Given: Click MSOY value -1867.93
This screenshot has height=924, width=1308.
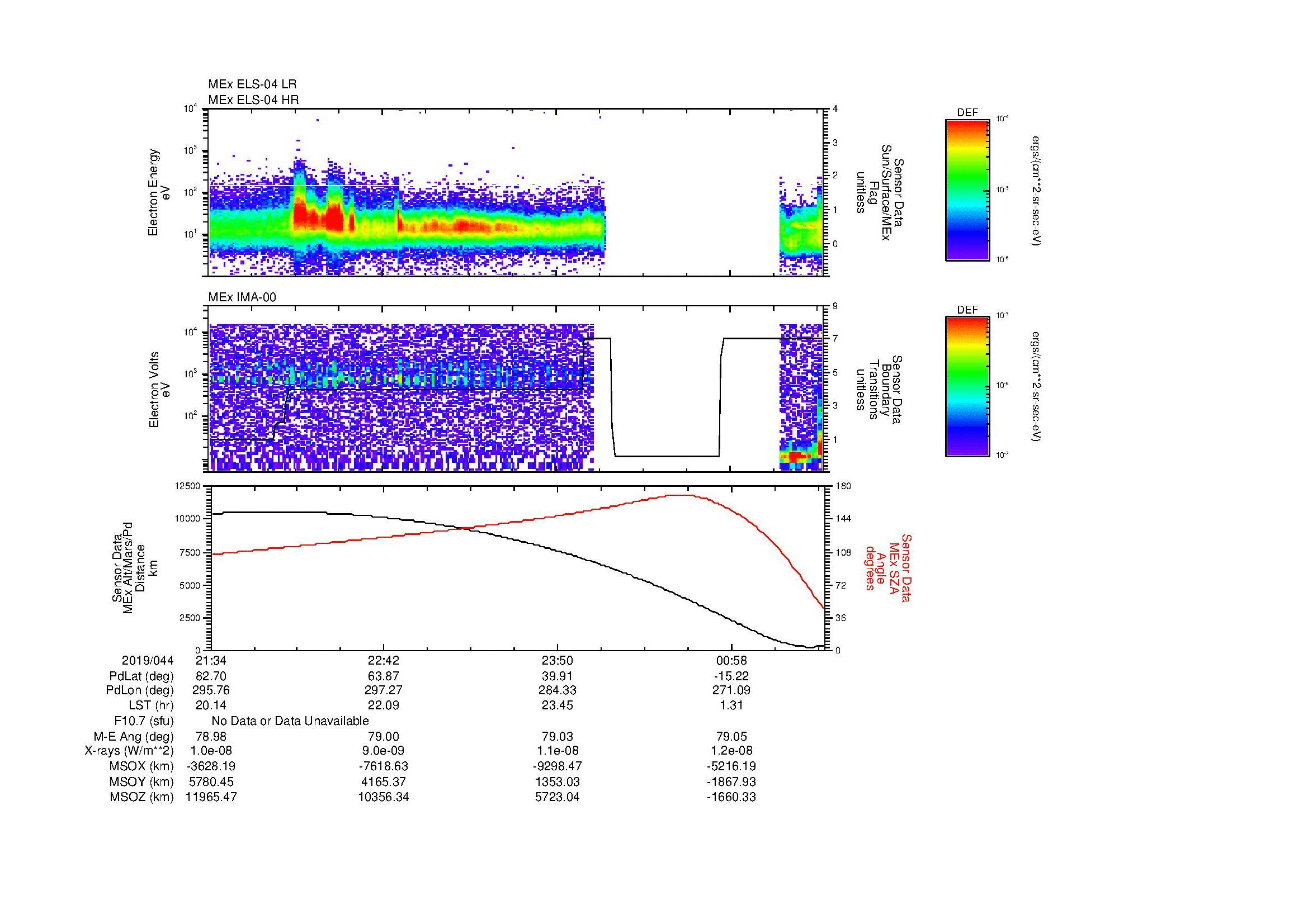Looking at the screenshot, I should coord(731,781).
